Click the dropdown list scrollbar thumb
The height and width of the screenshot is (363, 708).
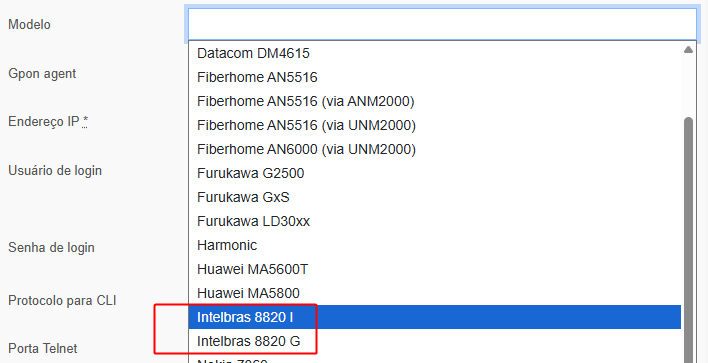coord(688,239)
